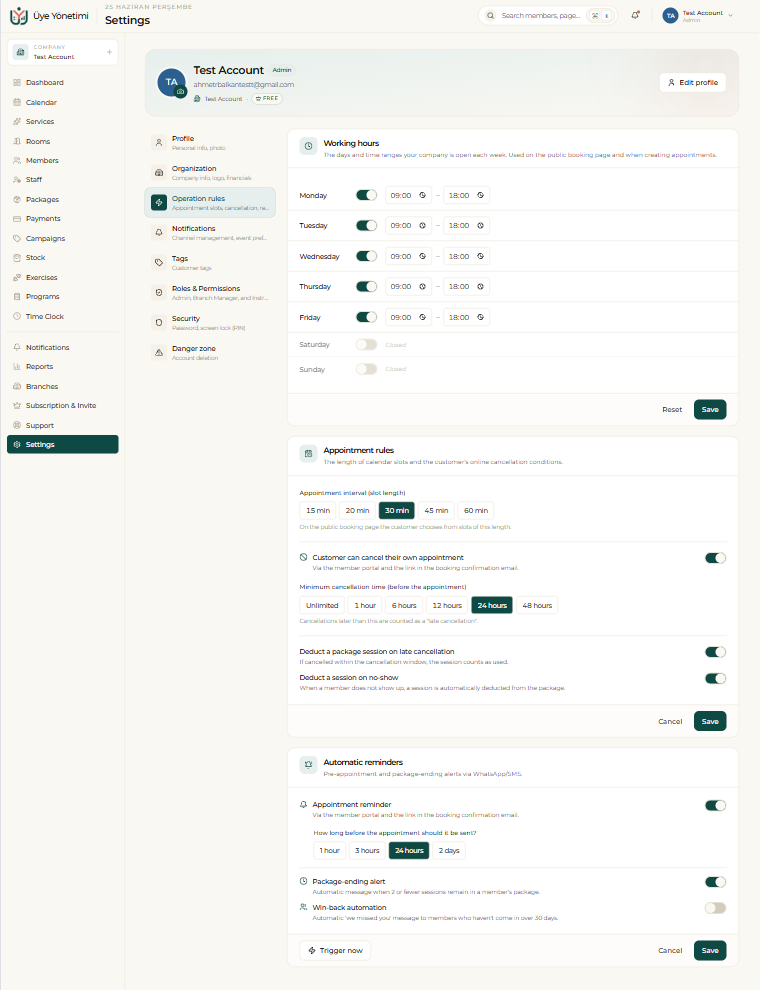760x990 pixels.
Task: Cancel changes in Appointment rules
Action: click(670, 721)
